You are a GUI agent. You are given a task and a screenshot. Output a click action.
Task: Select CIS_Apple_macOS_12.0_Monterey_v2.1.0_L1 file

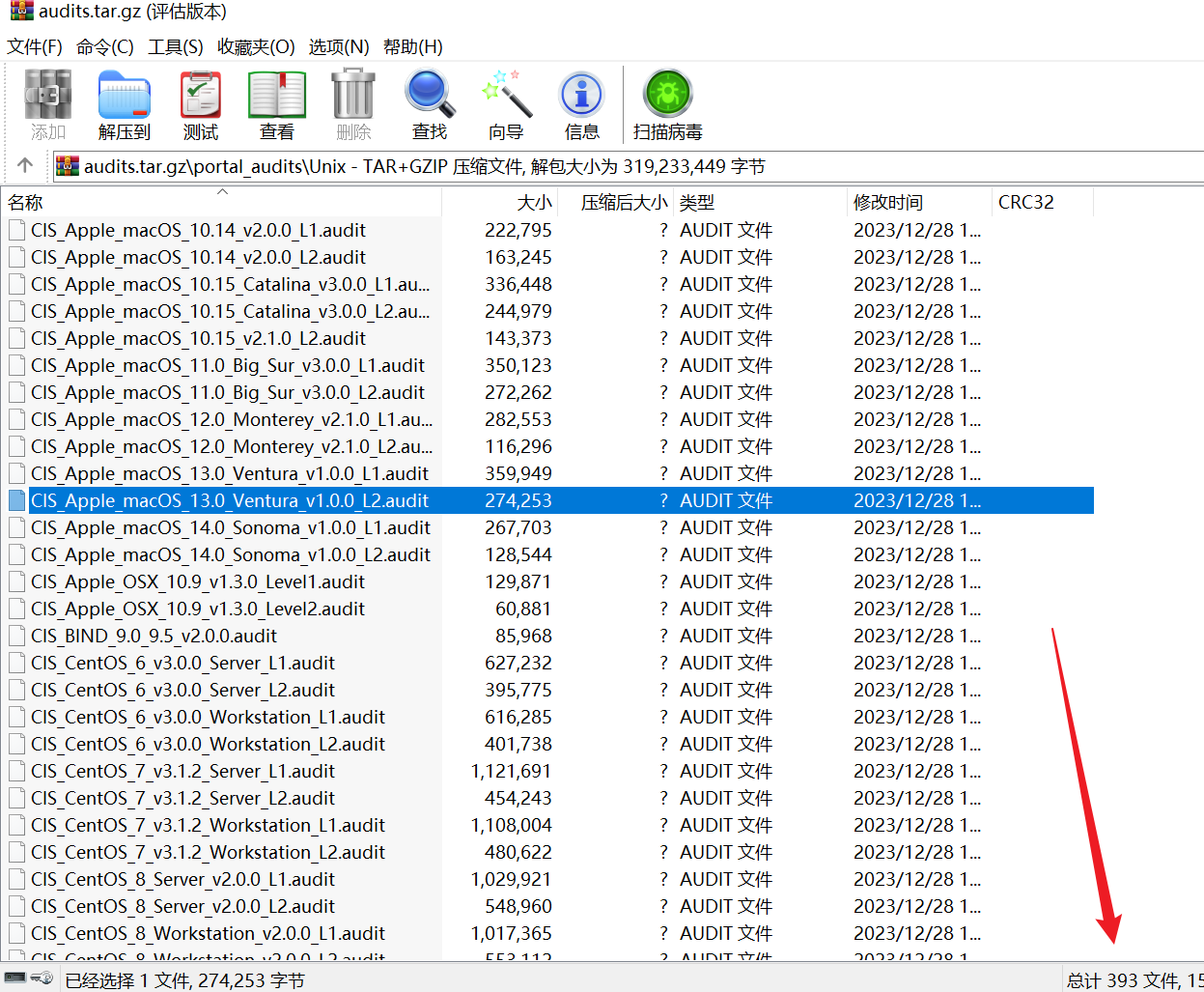point(231,419)
